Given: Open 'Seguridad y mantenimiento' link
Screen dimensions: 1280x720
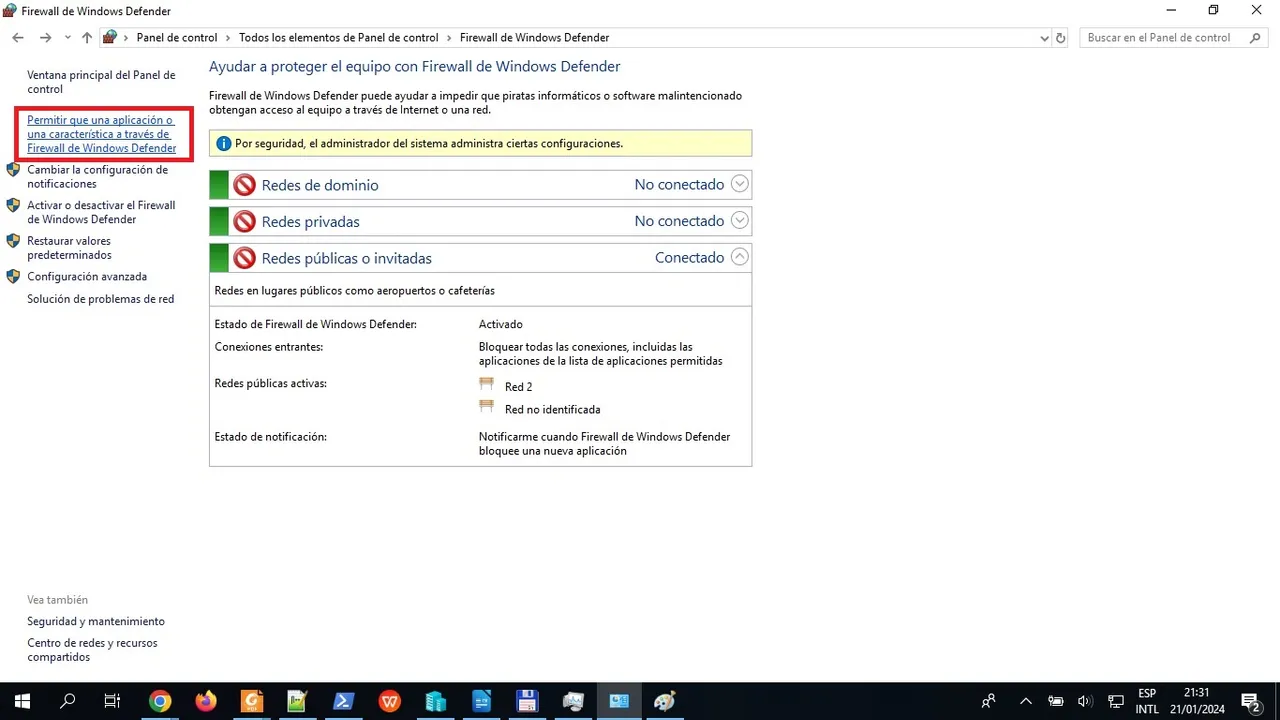Looking at the screenshot, I should coord(96,622).
